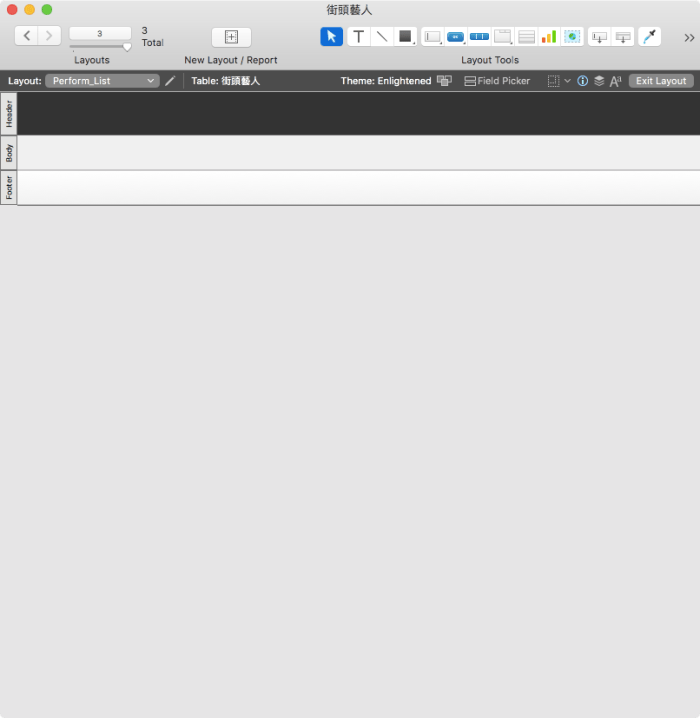Screen dimensions: 700x718
Task: Click the Exit Layout button
Action: click(661, 81)
